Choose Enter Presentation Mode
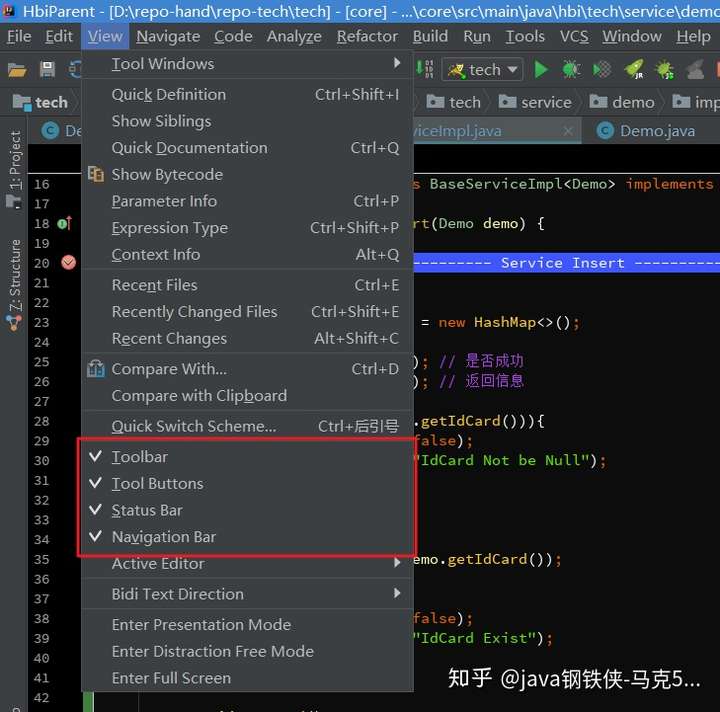Screen dimensions: 720x712 click(248, 625)
